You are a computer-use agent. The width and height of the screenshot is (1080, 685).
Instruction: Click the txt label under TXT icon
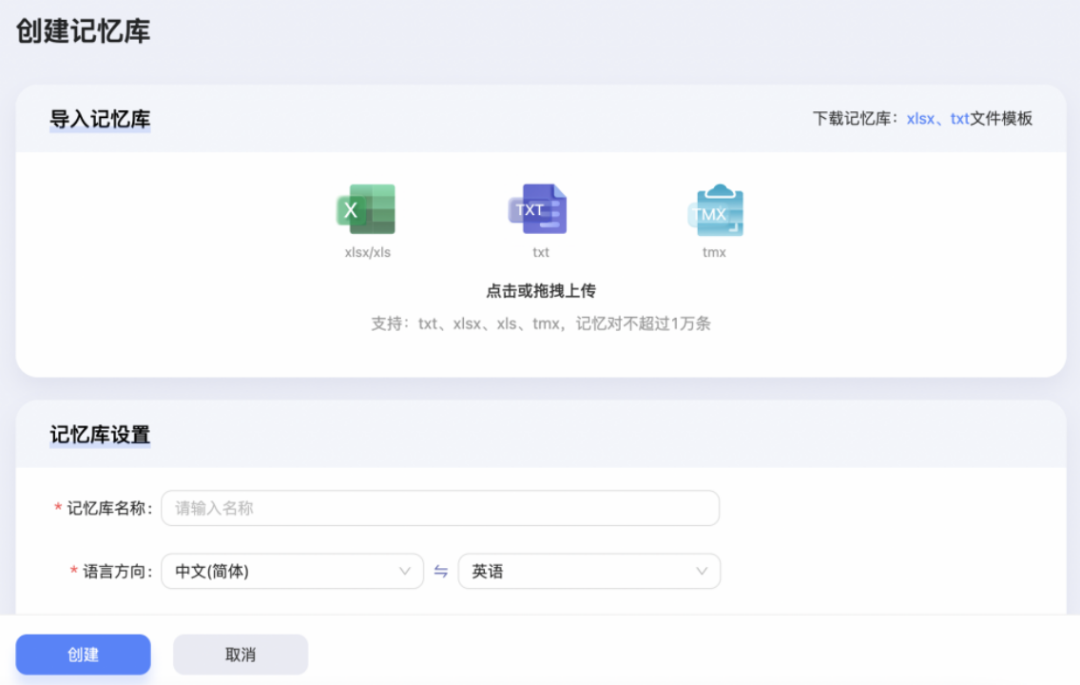pyautogui.click(x=541, y=253)
